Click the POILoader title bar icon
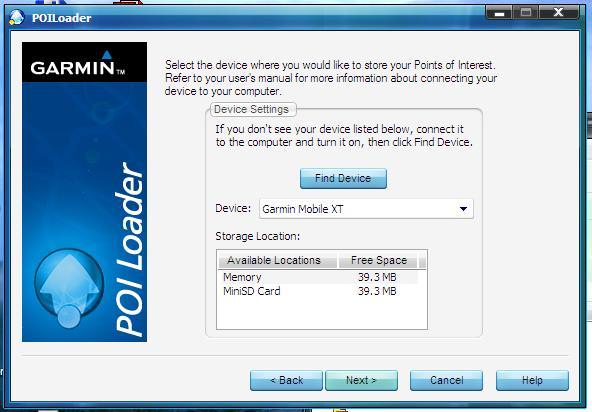 (x=17, y=18)
